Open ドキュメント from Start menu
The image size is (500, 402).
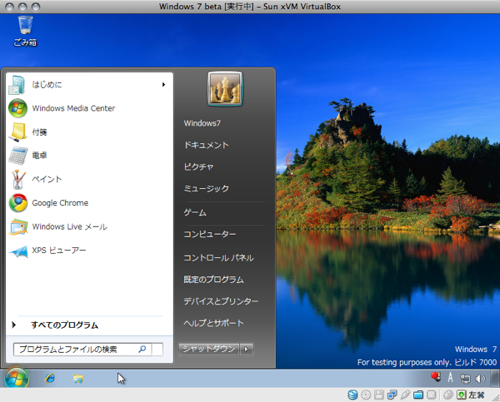click(x=206, y=145)
